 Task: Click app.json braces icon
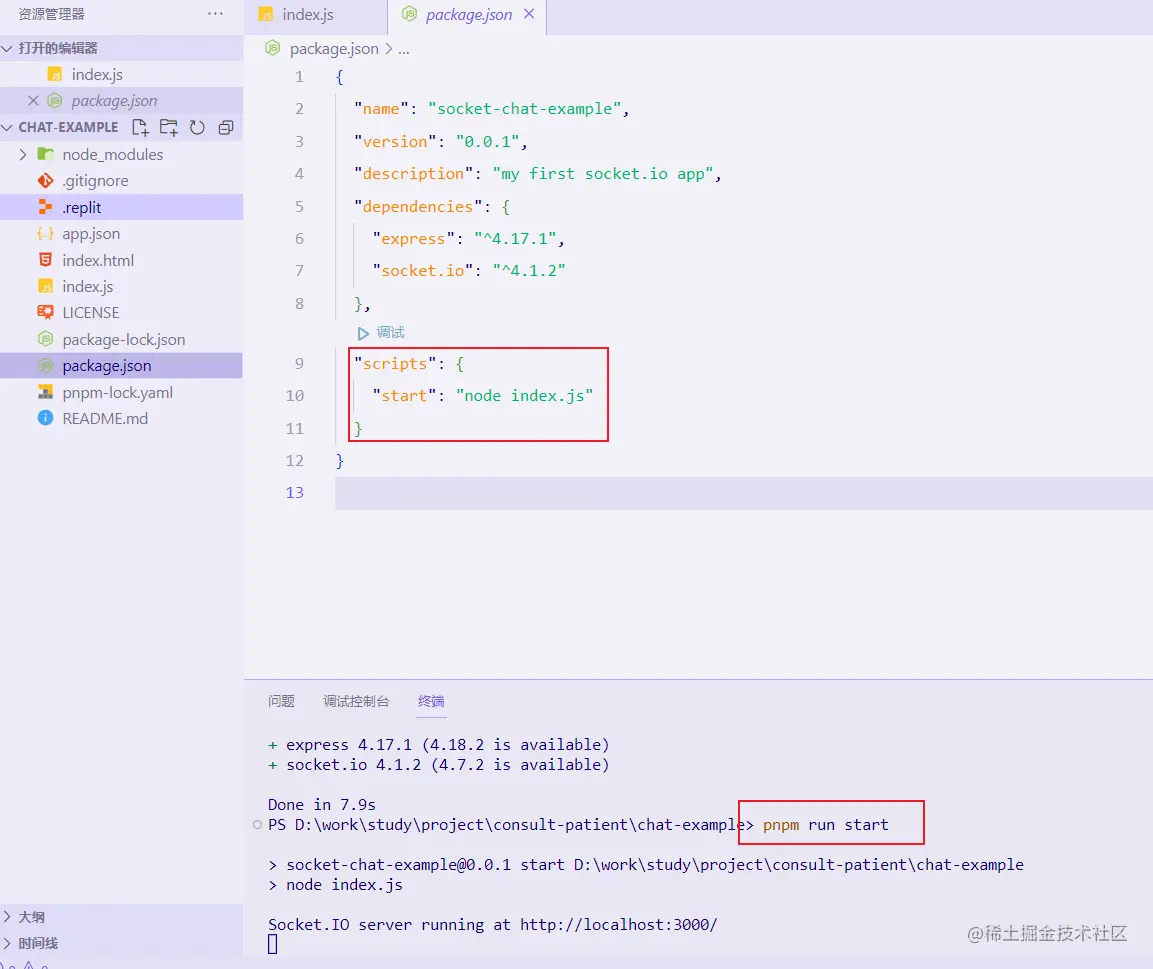[45, 234]
